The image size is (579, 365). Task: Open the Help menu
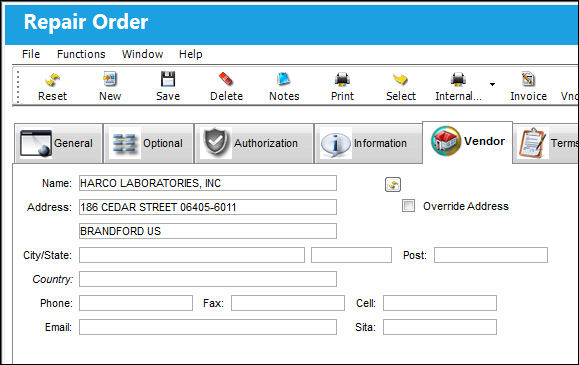tap(191, 54)
